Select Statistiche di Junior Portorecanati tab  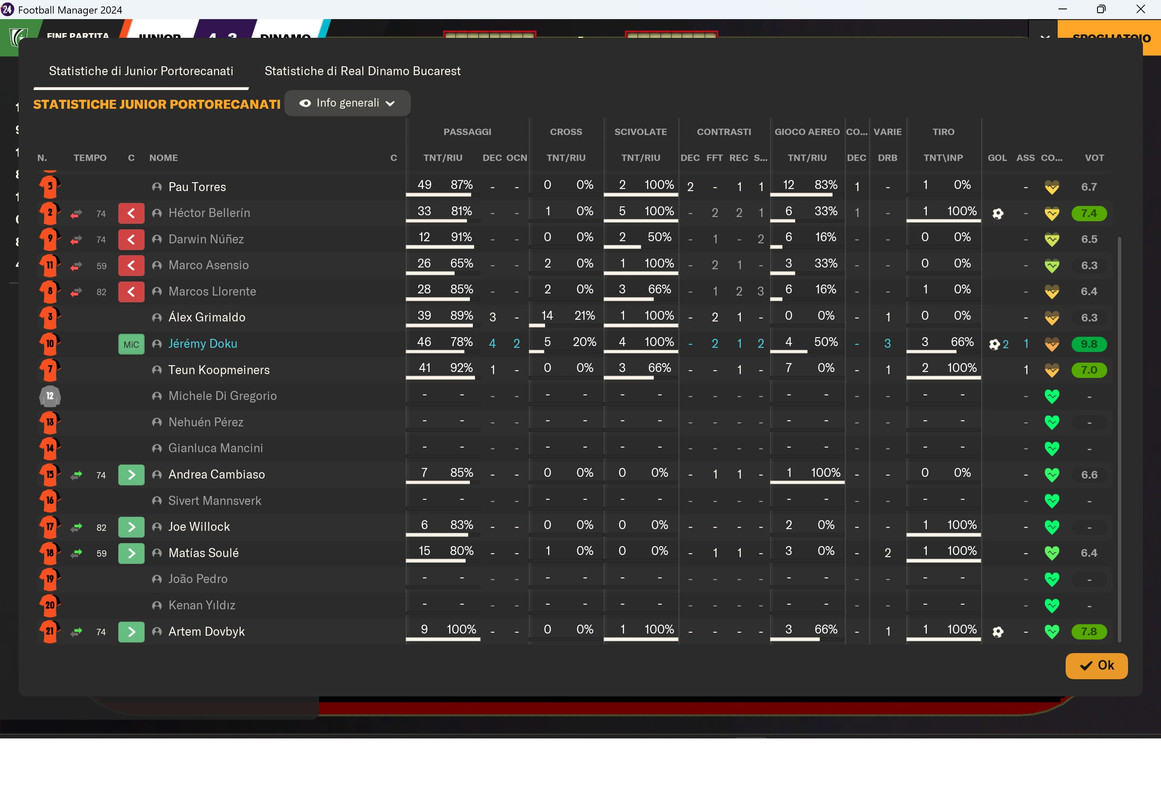(x=141, y=71)
